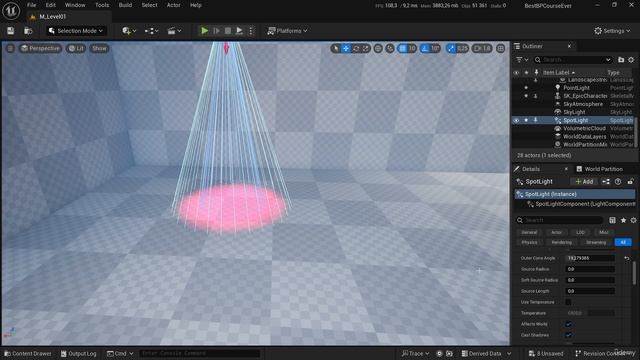Toggle visibility of the SpotLight row
Image resolution: width=640 pixels, height=360 pixels.
pyautogui.click(x=516, y=120)
